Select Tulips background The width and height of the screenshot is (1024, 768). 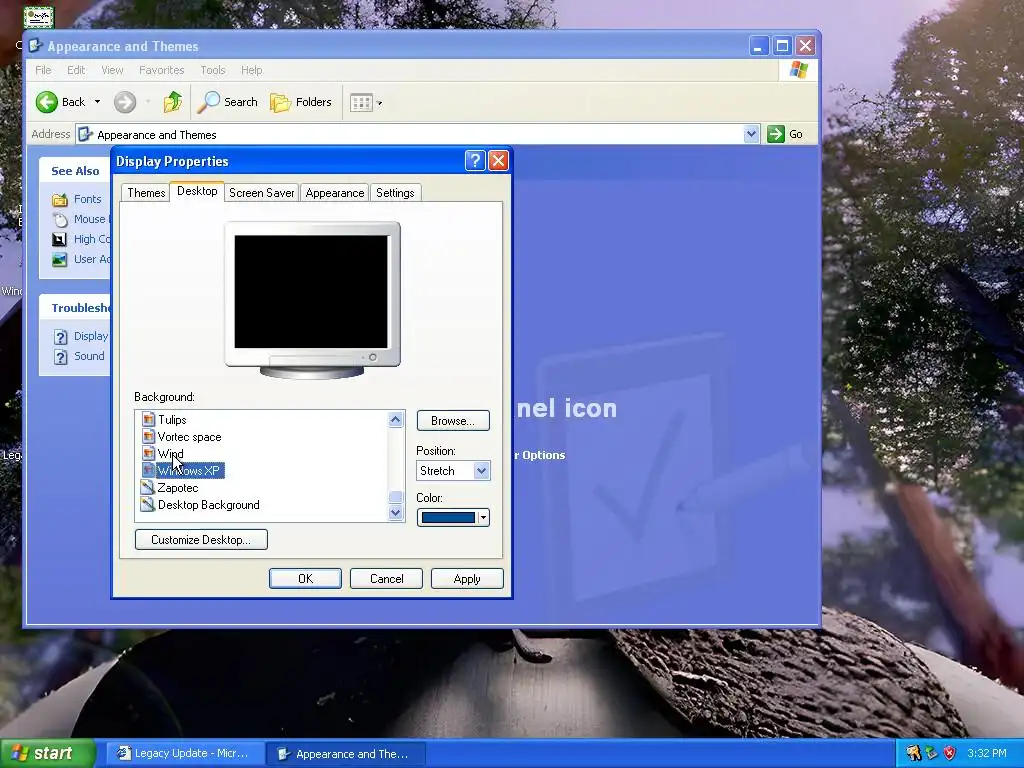[172, 420]
